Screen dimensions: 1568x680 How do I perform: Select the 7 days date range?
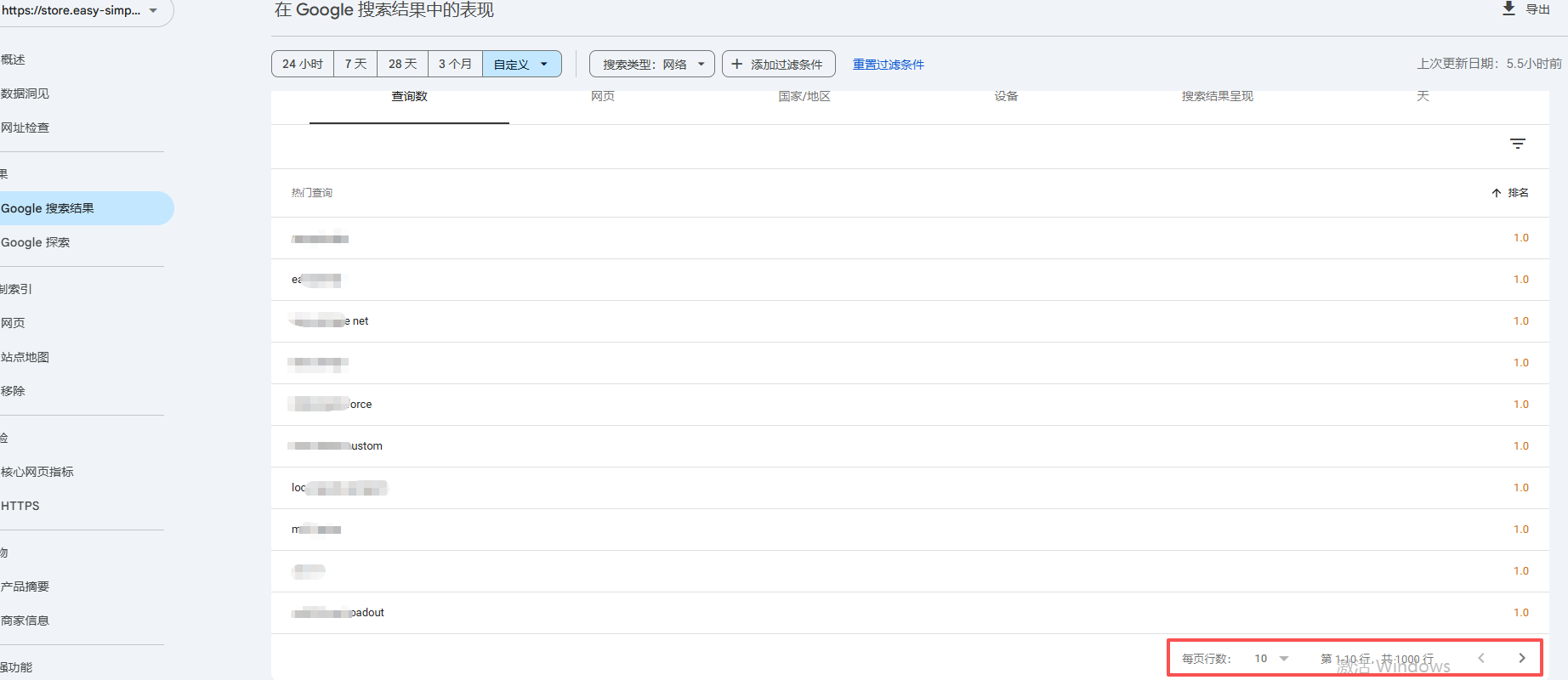coord(355,64)
